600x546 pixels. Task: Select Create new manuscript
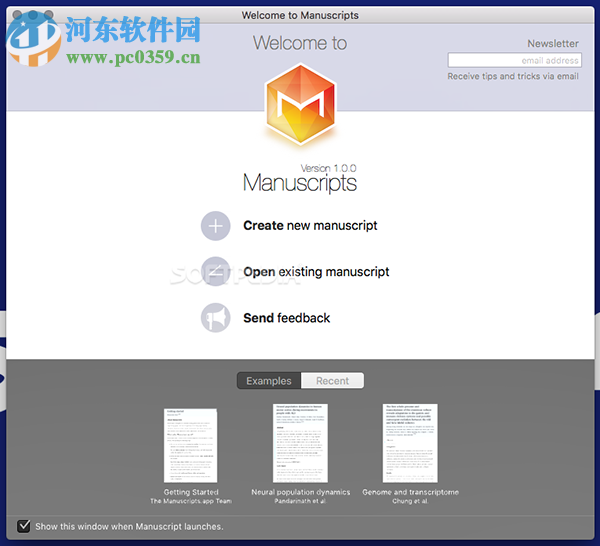click(310, 226)
